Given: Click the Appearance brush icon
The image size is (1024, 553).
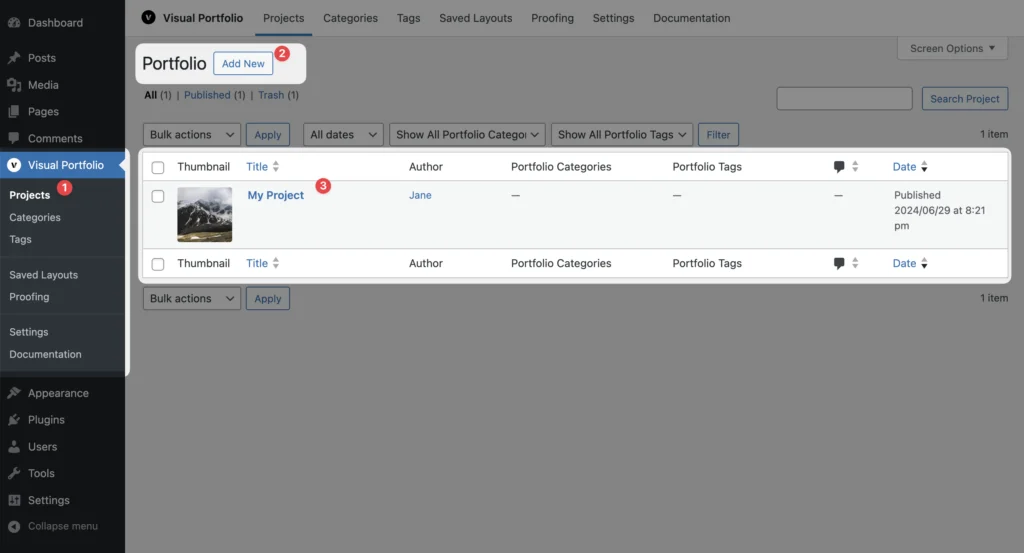Looking at the screenshot, I should pos(14,393).
